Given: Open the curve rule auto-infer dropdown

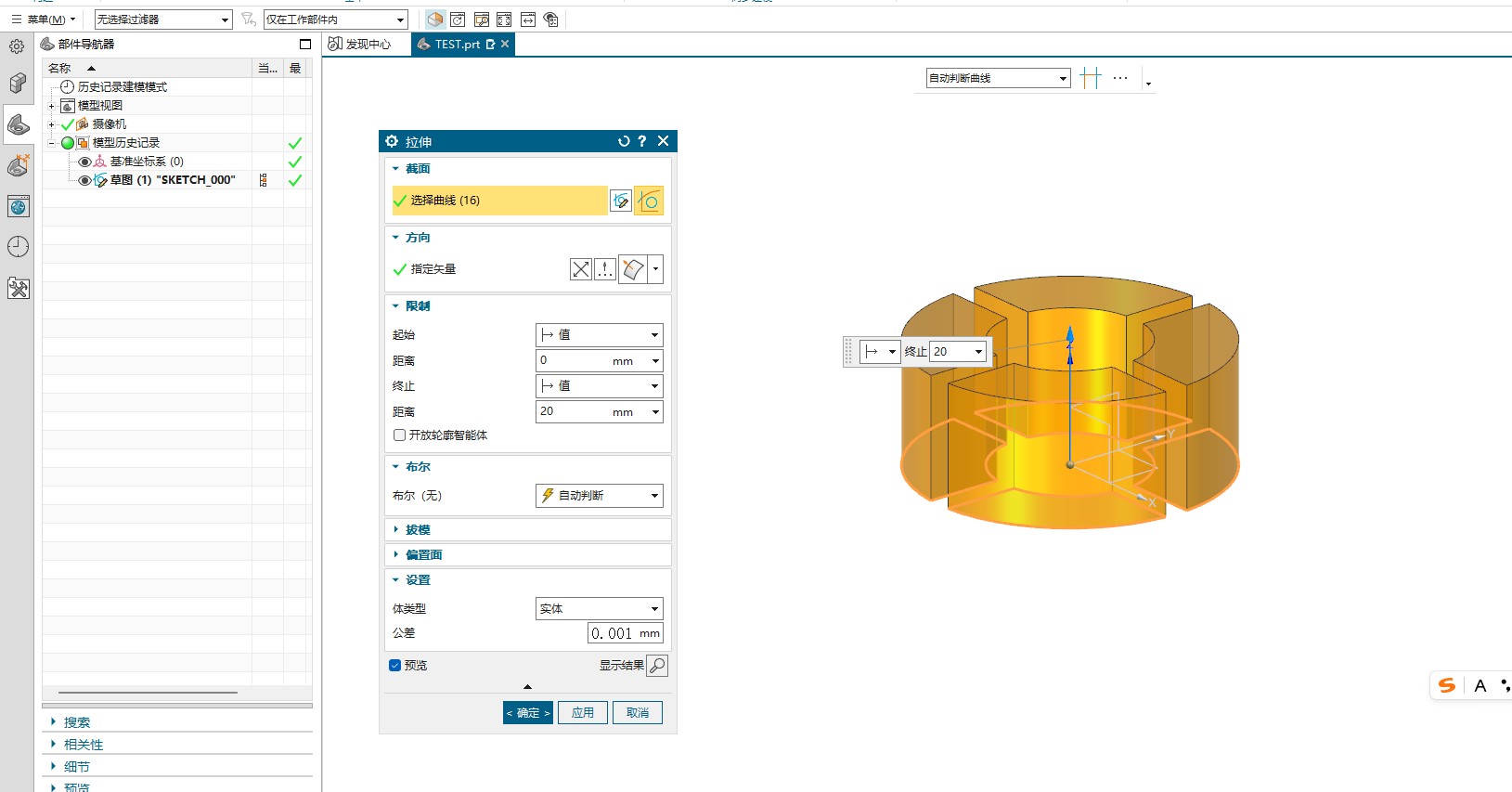Looking at the screenshot, I should click(998, 78).
